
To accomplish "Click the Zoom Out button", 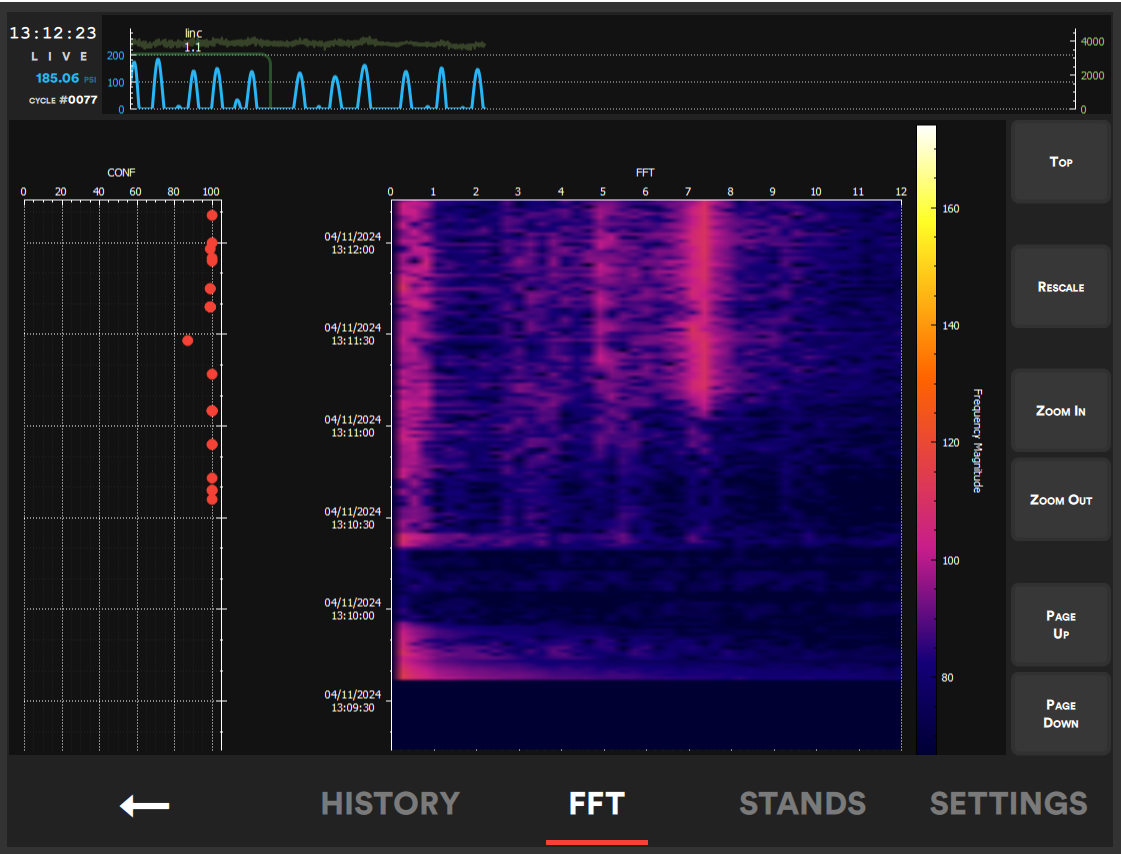I will 1061,500.
